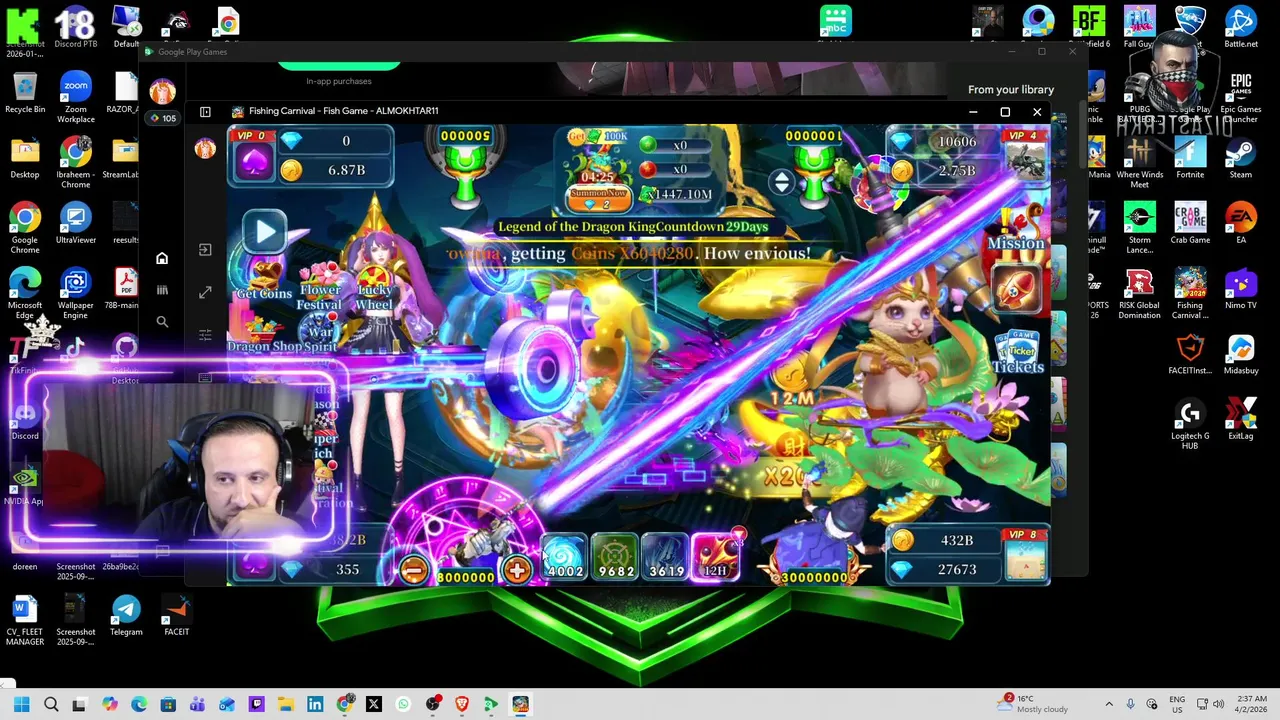Open the Steam desktop shortcut

click(x=1240, y=158)
